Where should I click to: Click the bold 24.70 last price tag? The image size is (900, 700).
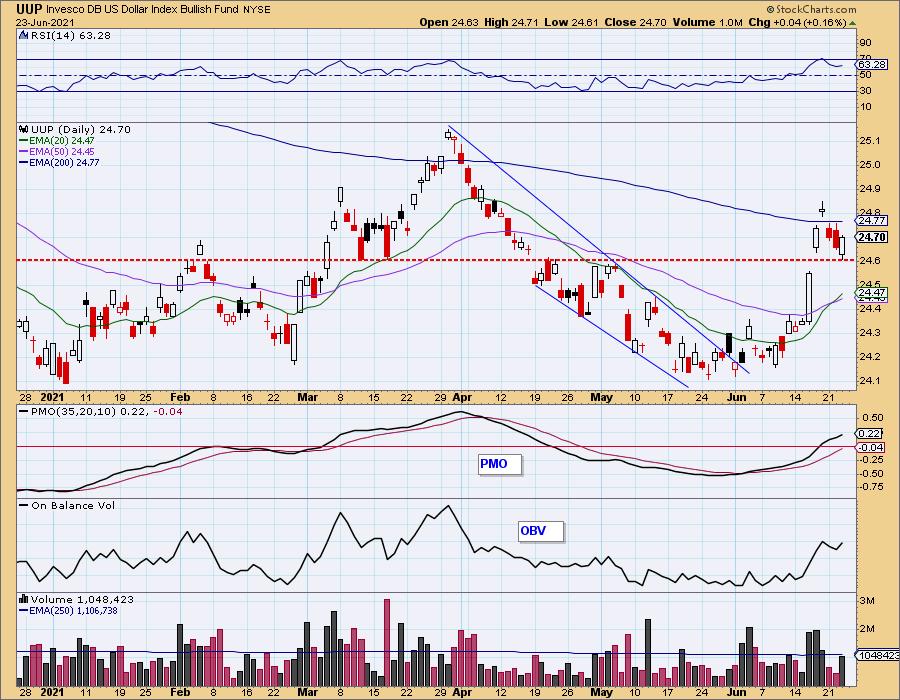(x=872, y=237)
